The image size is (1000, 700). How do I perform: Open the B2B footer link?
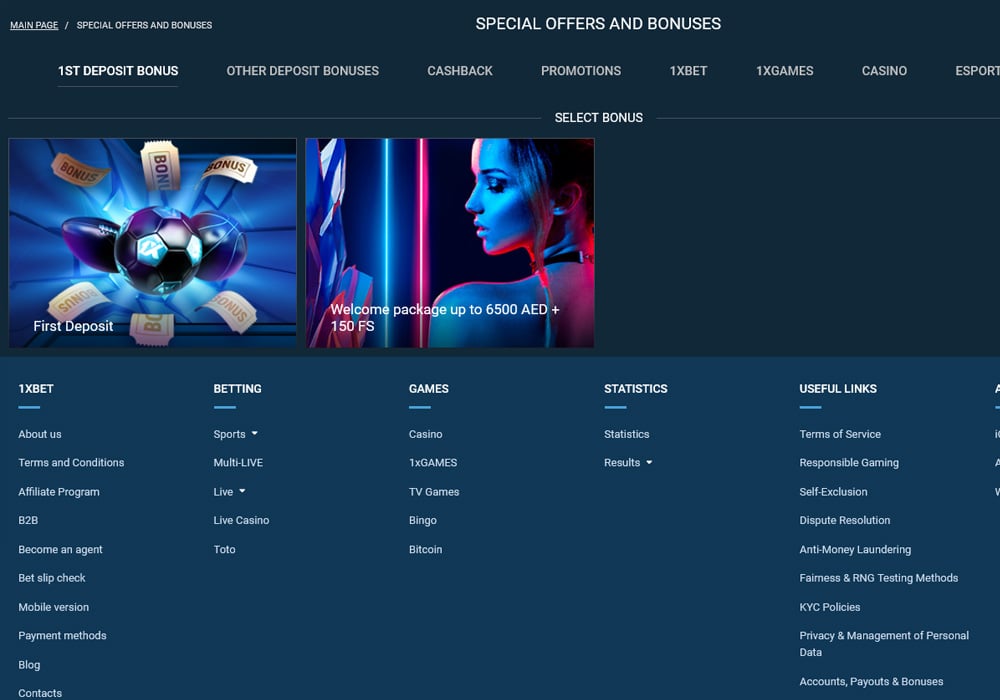tap(28, 520)
